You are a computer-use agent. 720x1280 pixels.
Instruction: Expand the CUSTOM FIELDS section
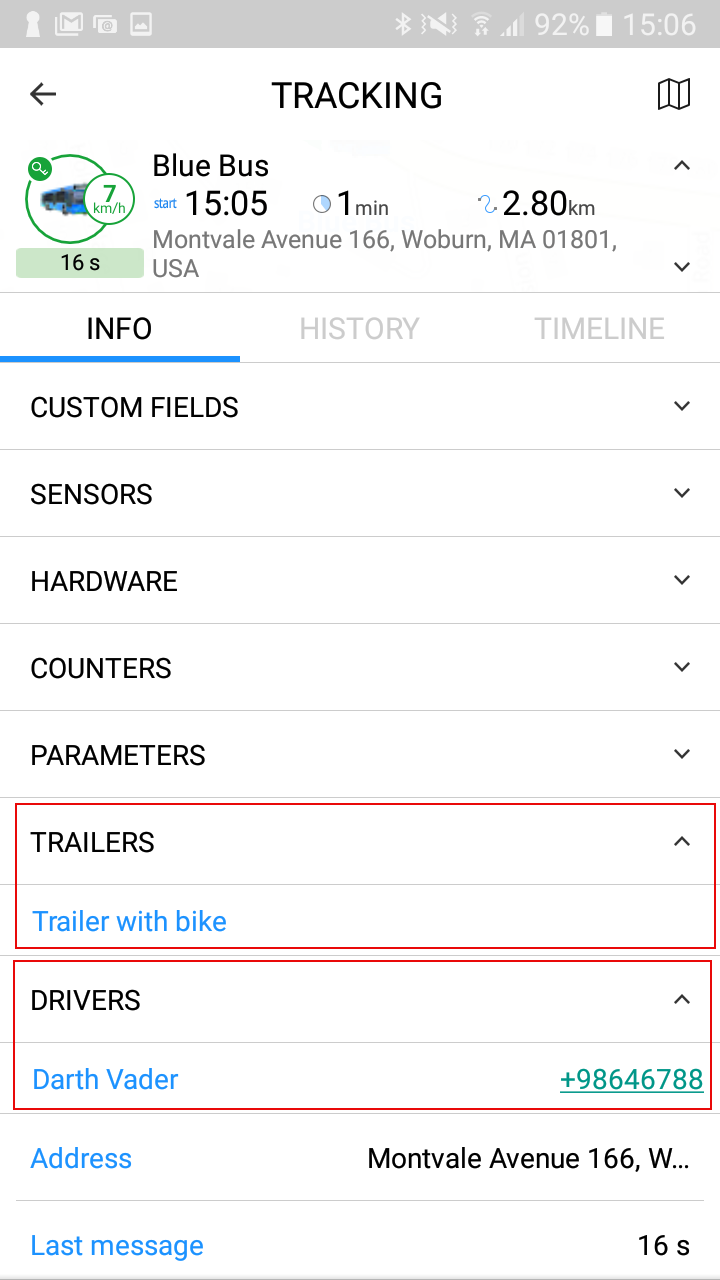[x=682, y=406]
